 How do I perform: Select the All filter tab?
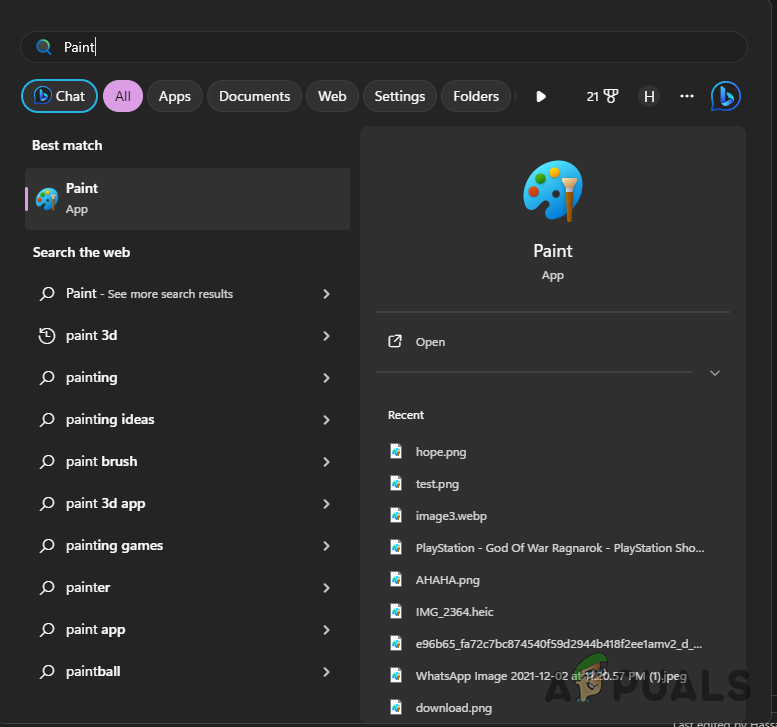(x=123, y=96)
